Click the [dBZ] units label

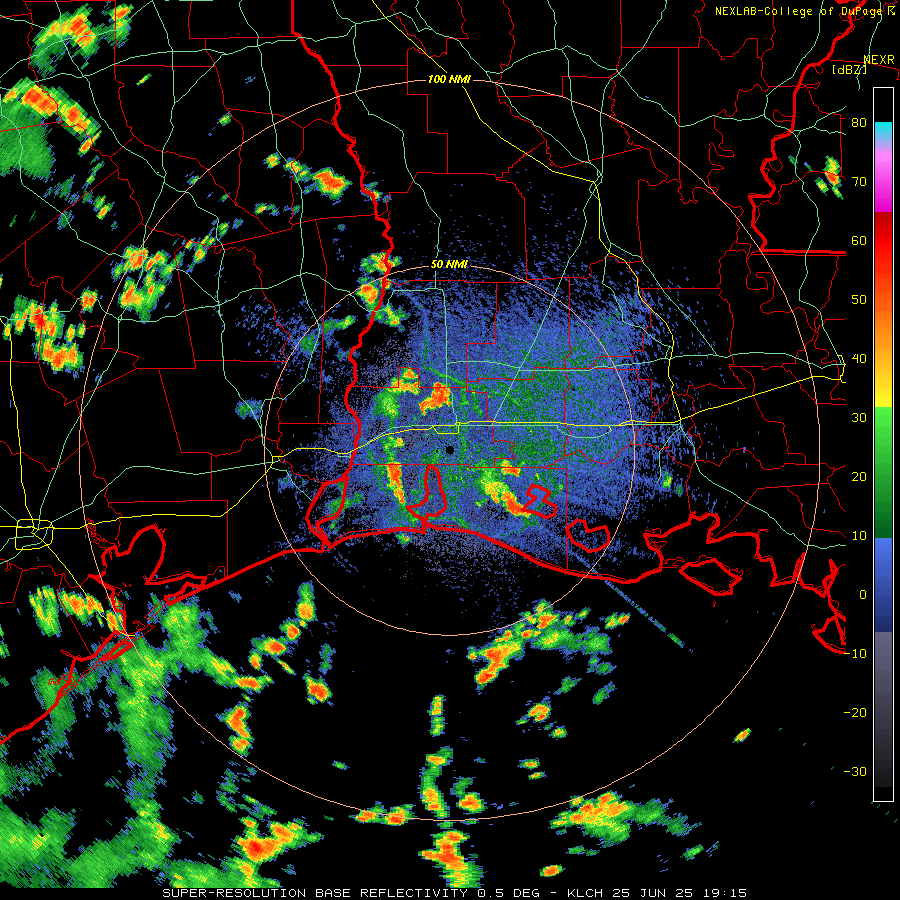coord(849,69)
